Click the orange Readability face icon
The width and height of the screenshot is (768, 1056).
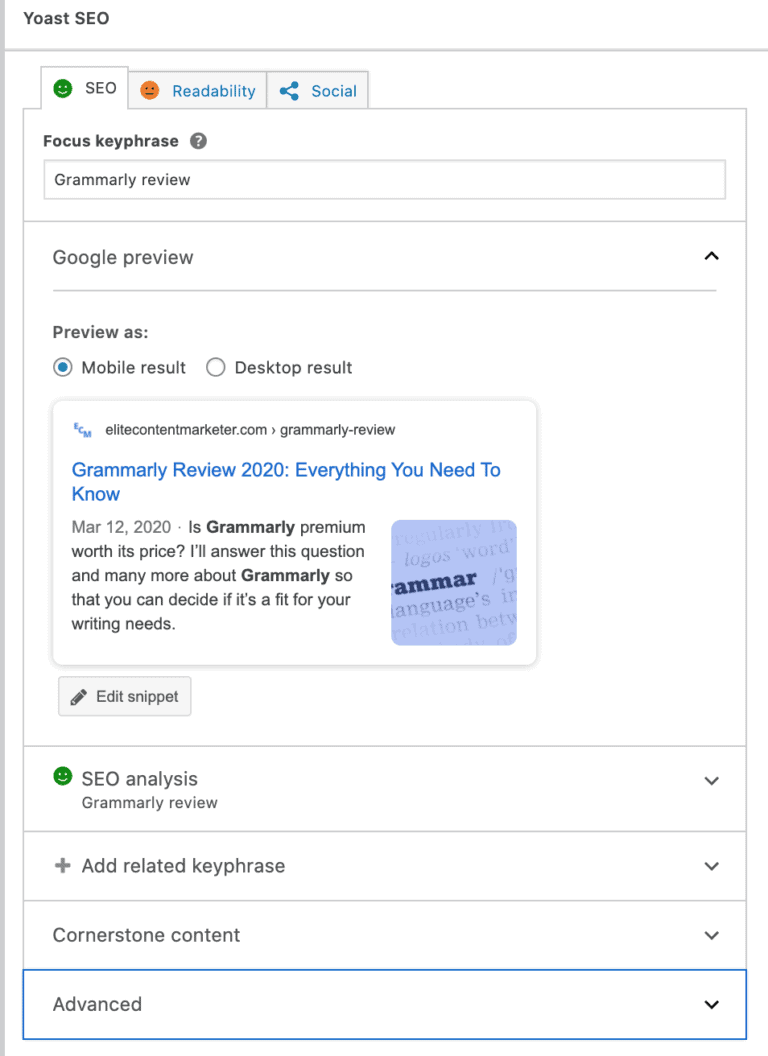pos(149,91)
